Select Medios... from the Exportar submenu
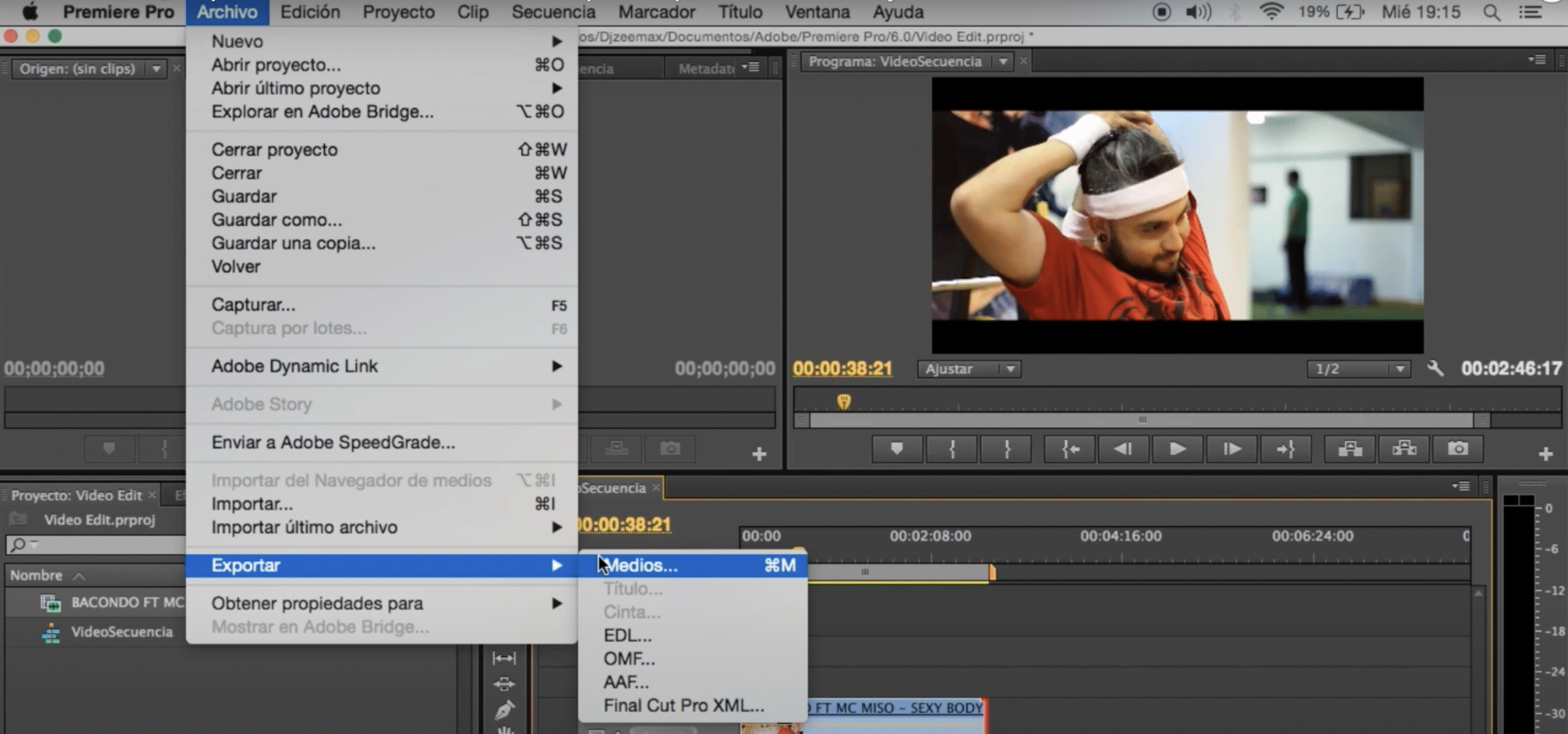 pyautogui.click(x=641, y=565)
